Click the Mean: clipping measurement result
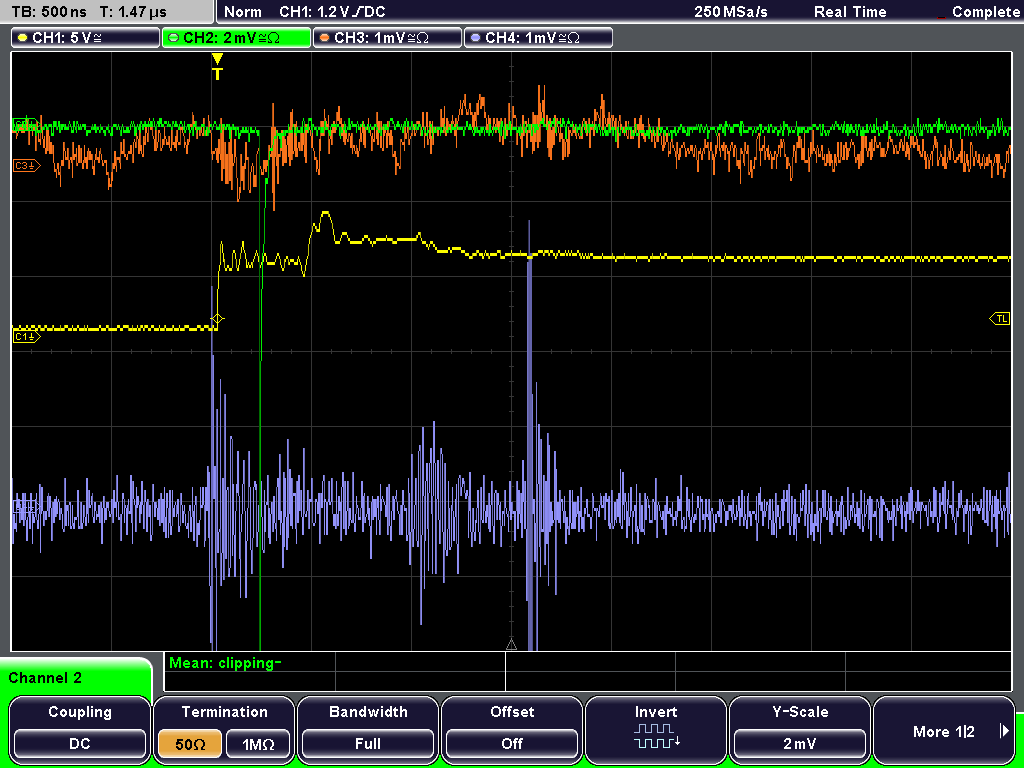The image size is (1024, 768). [225, 663]
